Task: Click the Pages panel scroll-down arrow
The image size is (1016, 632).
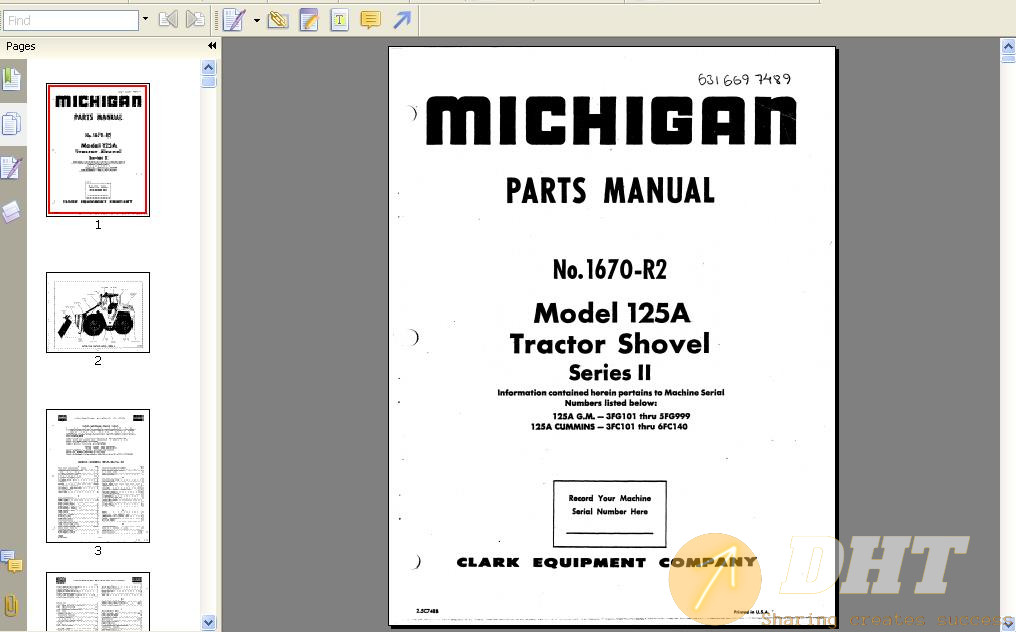Action: coord(208,622)
